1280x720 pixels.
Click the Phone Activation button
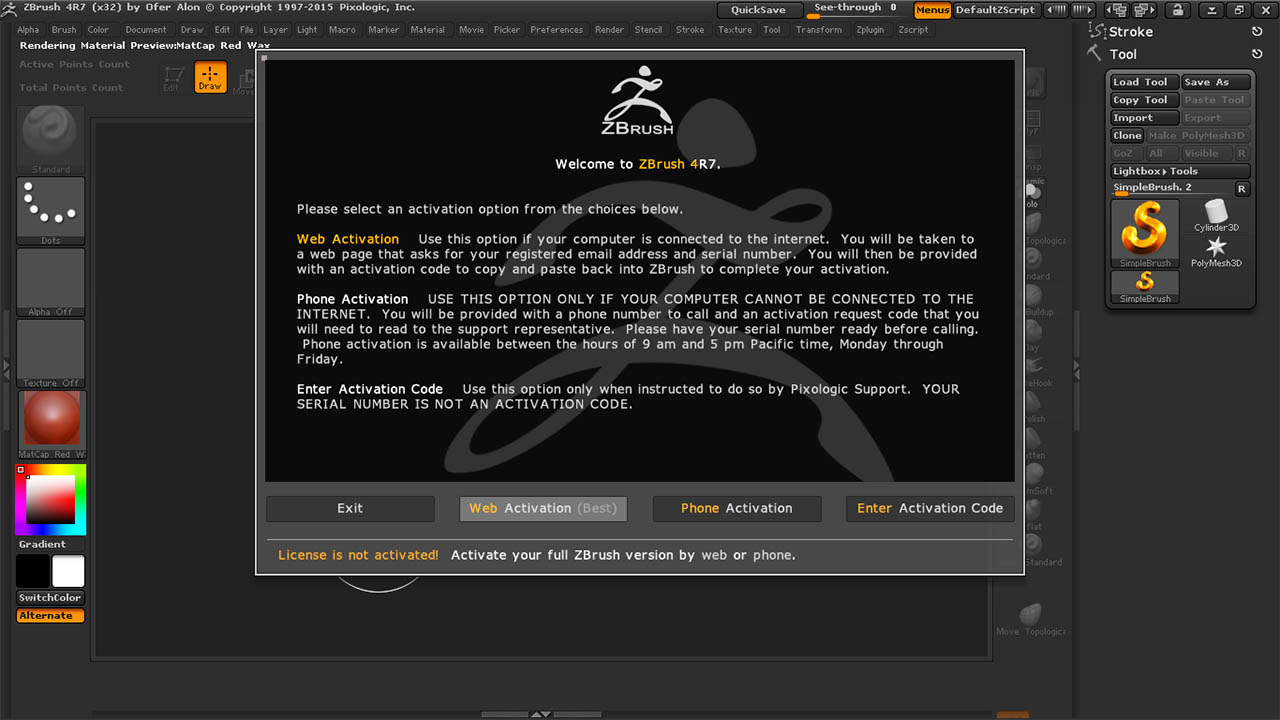click(x=737, y=508)
